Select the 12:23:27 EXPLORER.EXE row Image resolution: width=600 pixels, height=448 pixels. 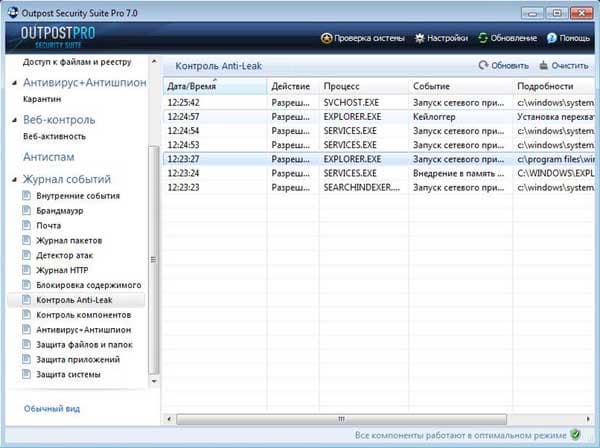(x=379, y=159)
